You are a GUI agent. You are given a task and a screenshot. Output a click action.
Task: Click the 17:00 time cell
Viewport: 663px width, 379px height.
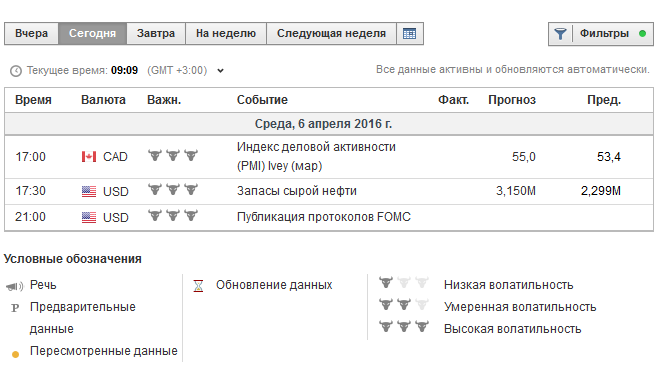[30, 157]
